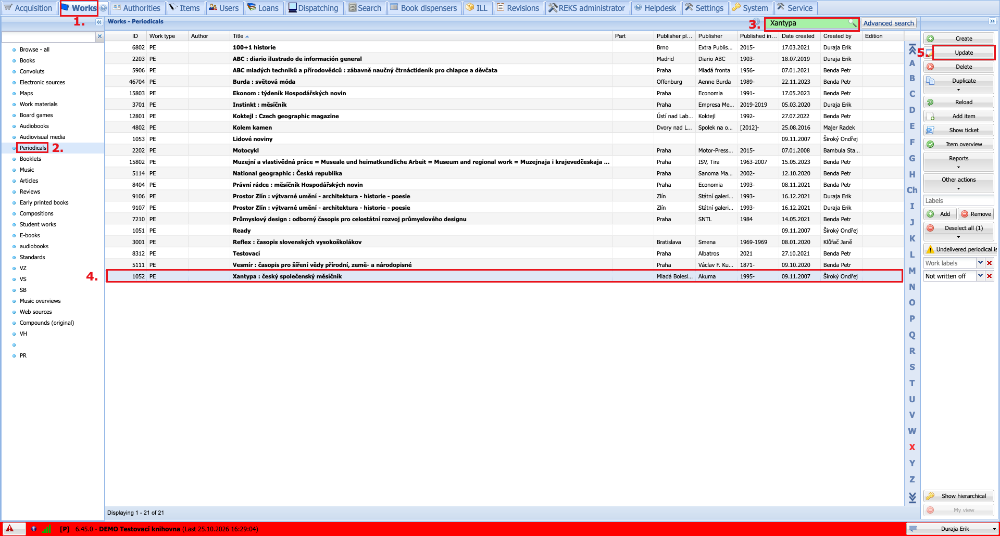The height and width of the screenshot is (536, 1000).
Task: Open the Items tab
Action: 184,8
